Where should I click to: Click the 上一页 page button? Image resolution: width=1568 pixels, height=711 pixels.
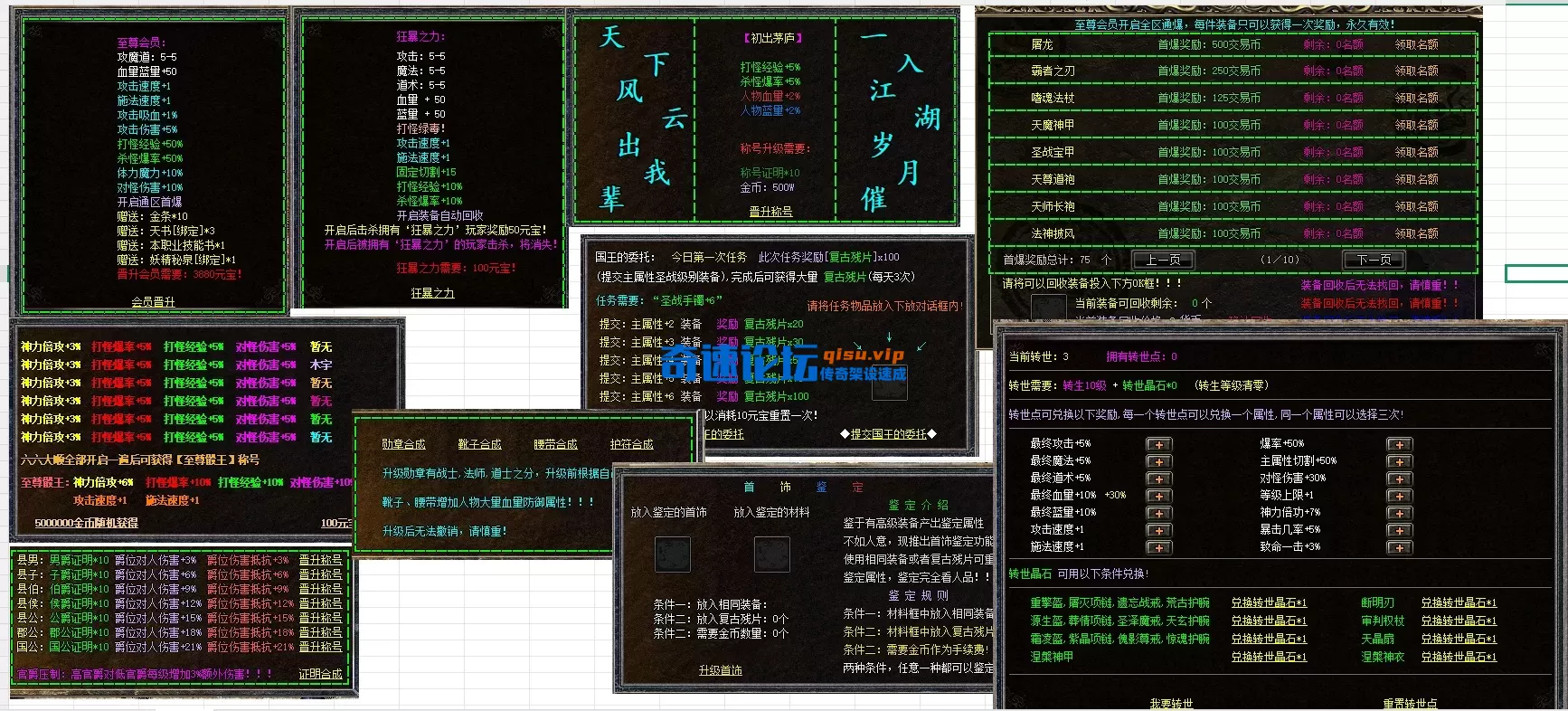pyautogui.click(x=1163, y=260)
